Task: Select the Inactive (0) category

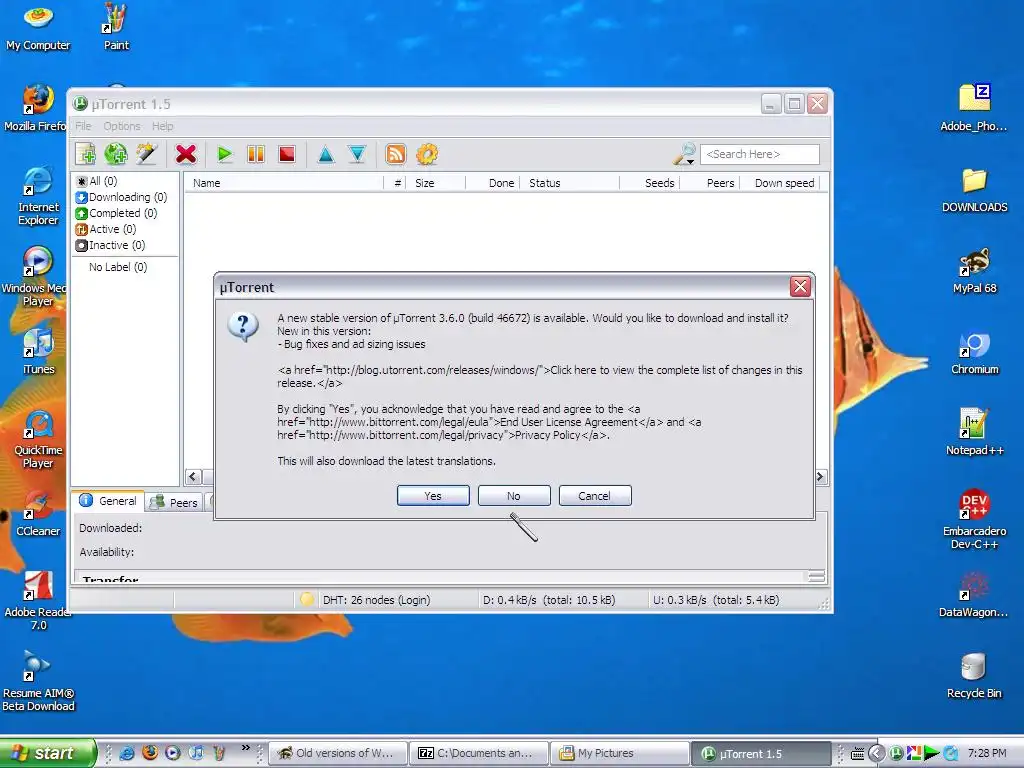Action: tap(110, 246)
